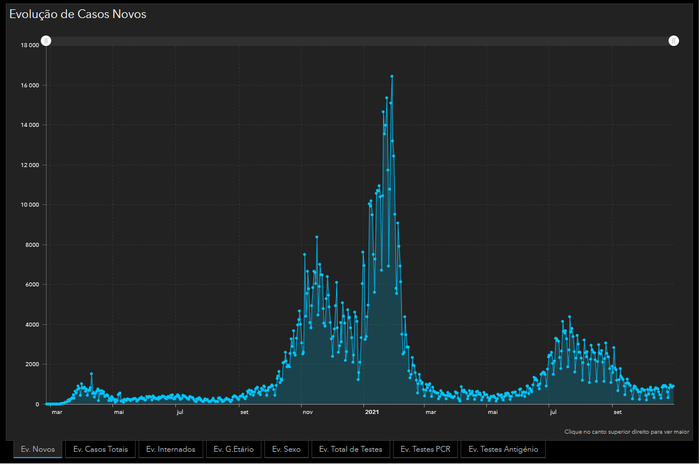Screen dimensions: 700x464
Task: Click the middle of the range slider track
Action: pos(360,41)
